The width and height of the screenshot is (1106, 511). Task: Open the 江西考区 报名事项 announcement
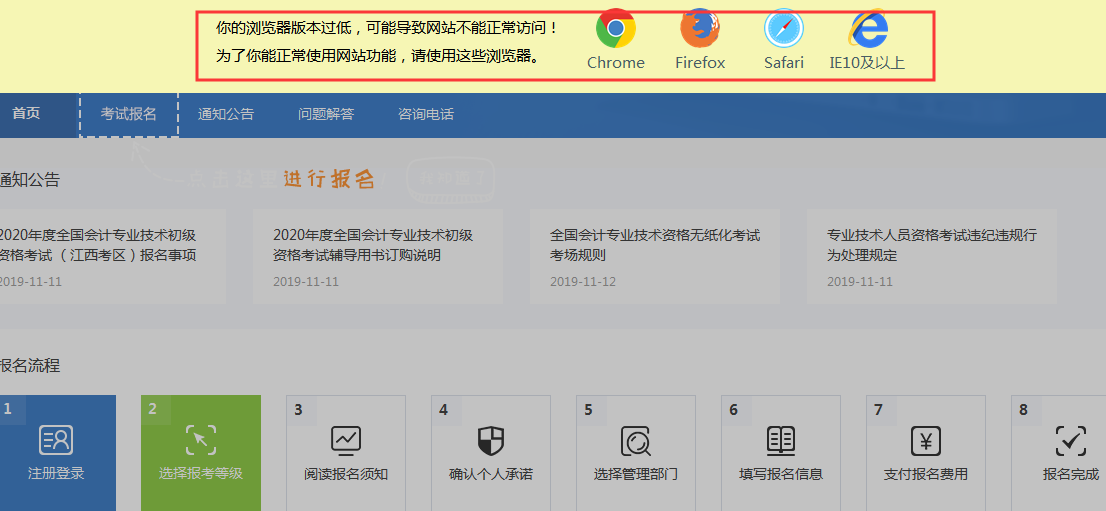click(x=98, y=245)
